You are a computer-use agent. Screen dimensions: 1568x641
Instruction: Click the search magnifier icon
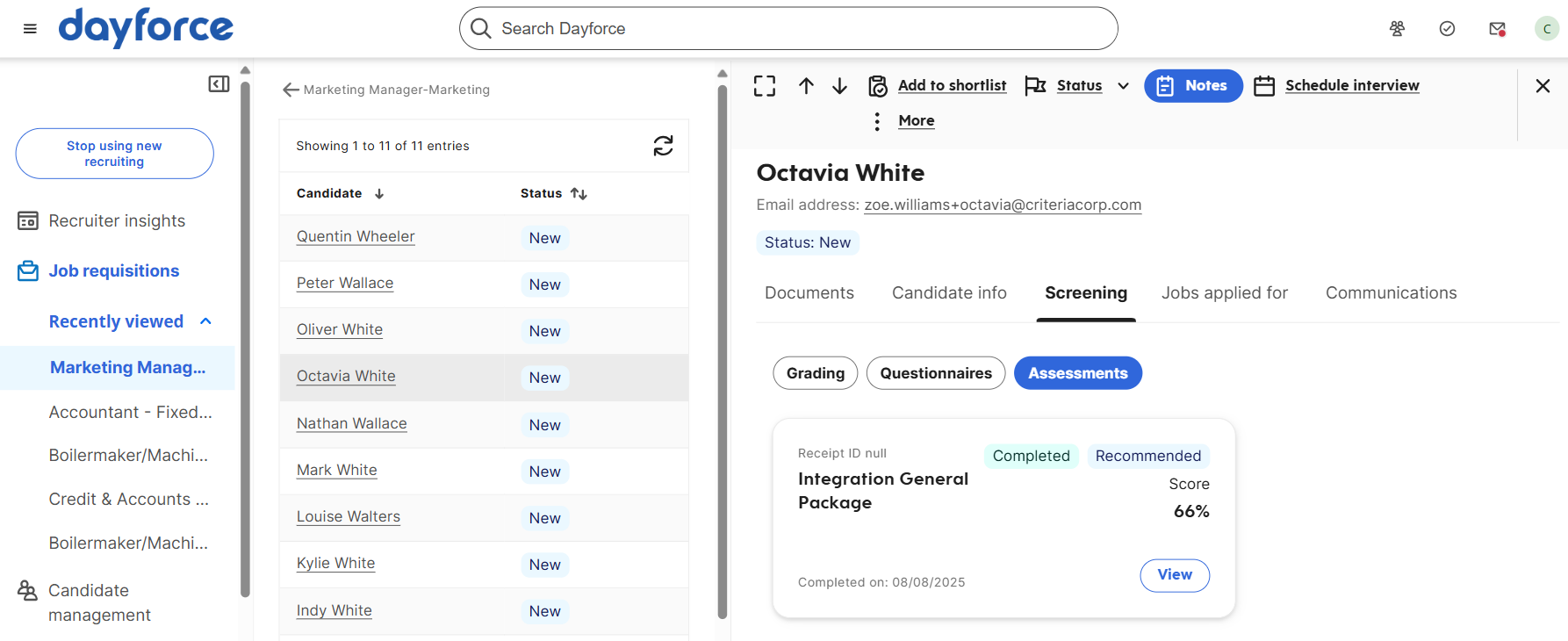(x=480, y=29)
